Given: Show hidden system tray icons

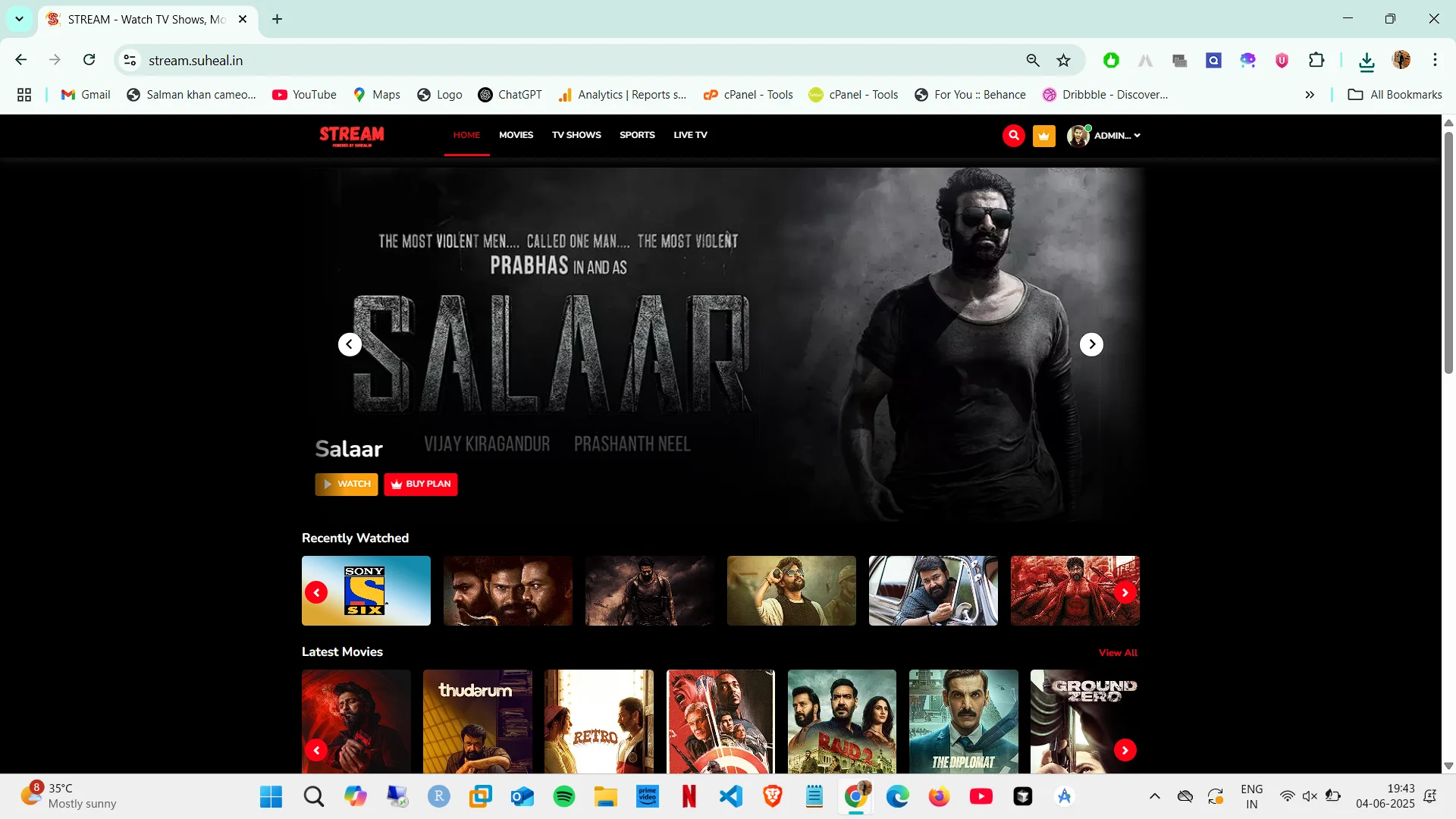Looking at the screenshot, I should pos(1154,796).
